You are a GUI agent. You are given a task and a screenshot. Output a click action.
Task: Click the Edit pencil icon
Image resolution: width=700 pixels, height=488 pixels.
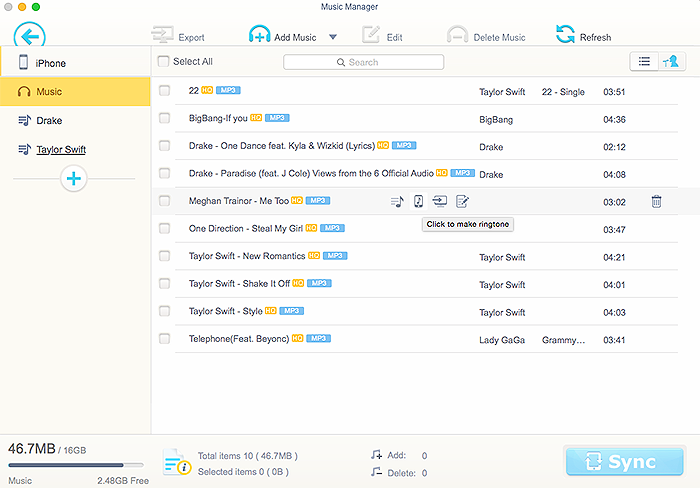point(371,34)
